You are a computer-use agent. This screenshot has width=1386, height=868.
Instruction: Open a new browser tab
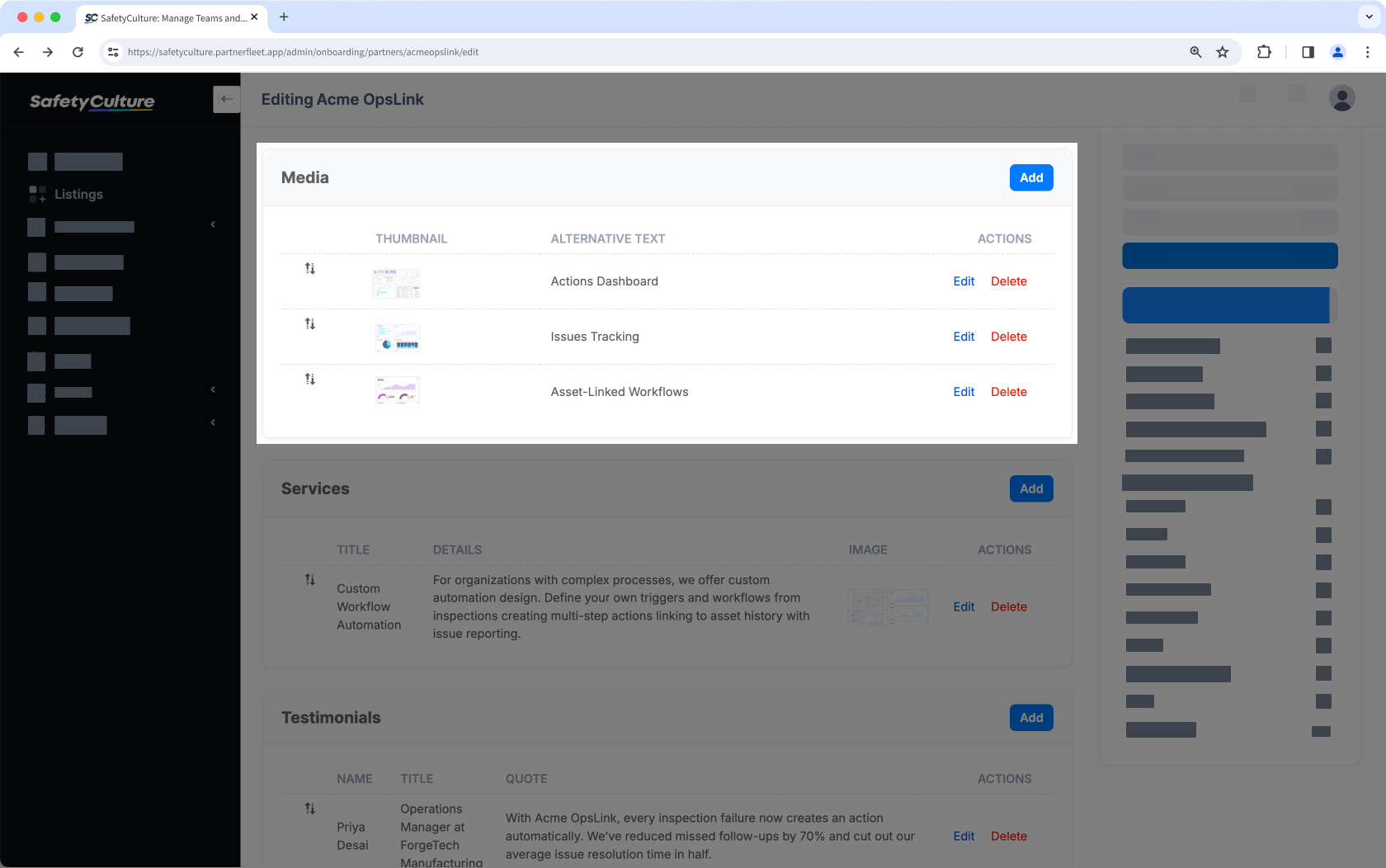pyautogui.click(x=284, y=17)
